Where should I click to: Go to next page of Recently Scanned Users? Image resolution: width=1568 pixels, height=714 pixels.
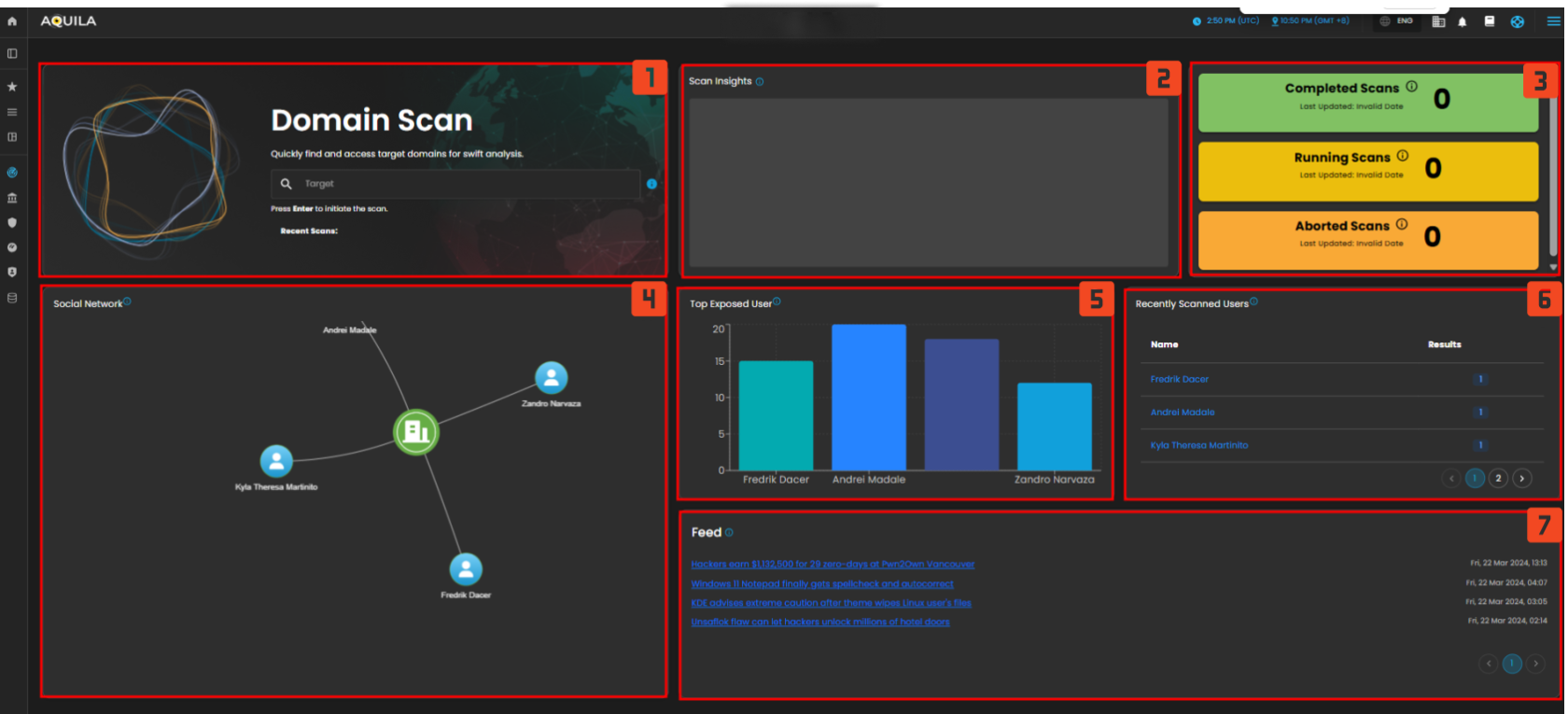point(1522,479)
